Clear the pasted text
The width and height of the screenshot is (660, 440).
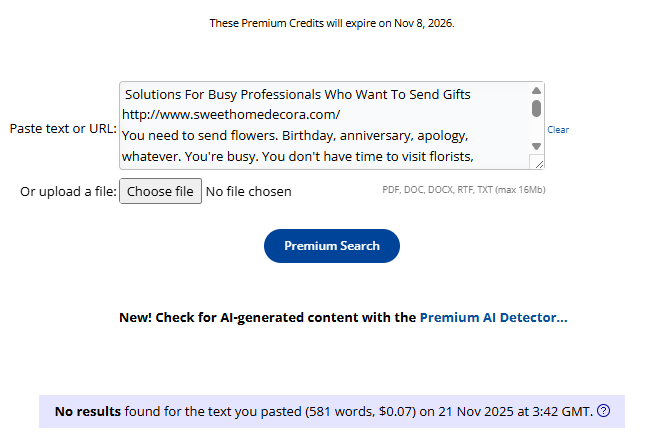point(558,130)
